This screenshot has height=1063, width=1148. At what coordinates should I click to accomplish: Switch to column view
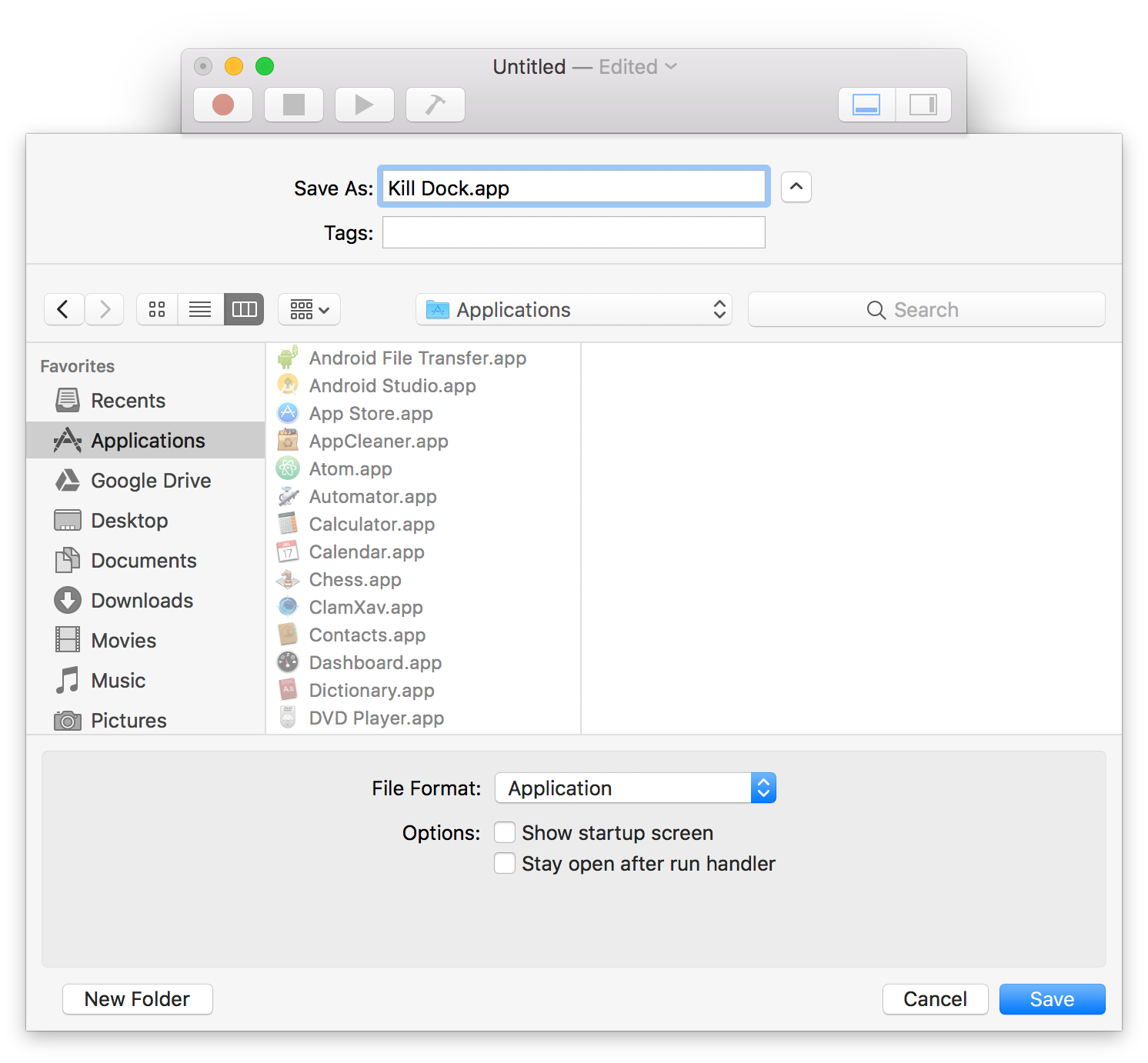[244, 309]
